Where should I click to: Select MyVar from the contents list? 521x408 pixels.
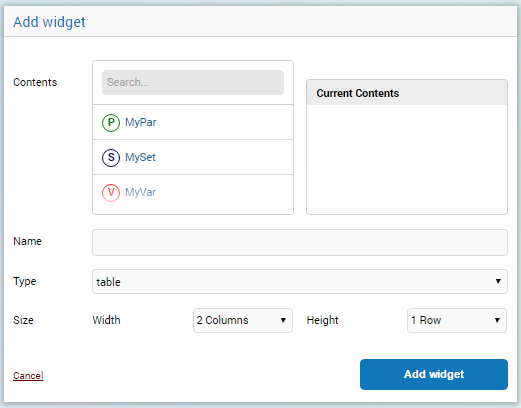[x=193, y=192]
